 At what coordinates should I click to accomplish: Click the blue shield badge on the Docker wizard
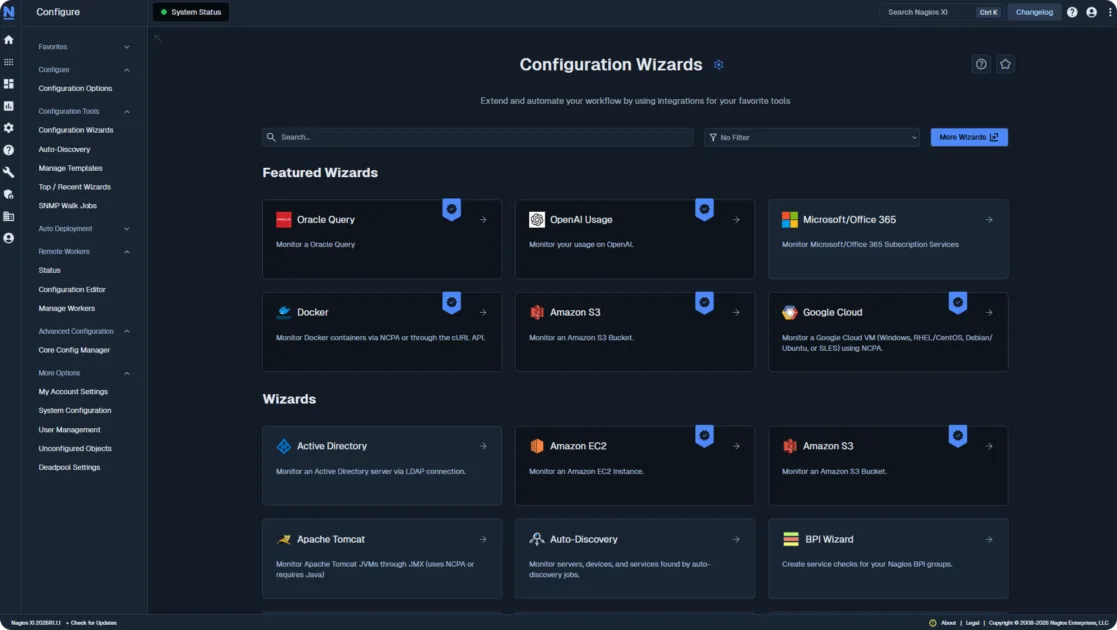click(x=452, y=301)
